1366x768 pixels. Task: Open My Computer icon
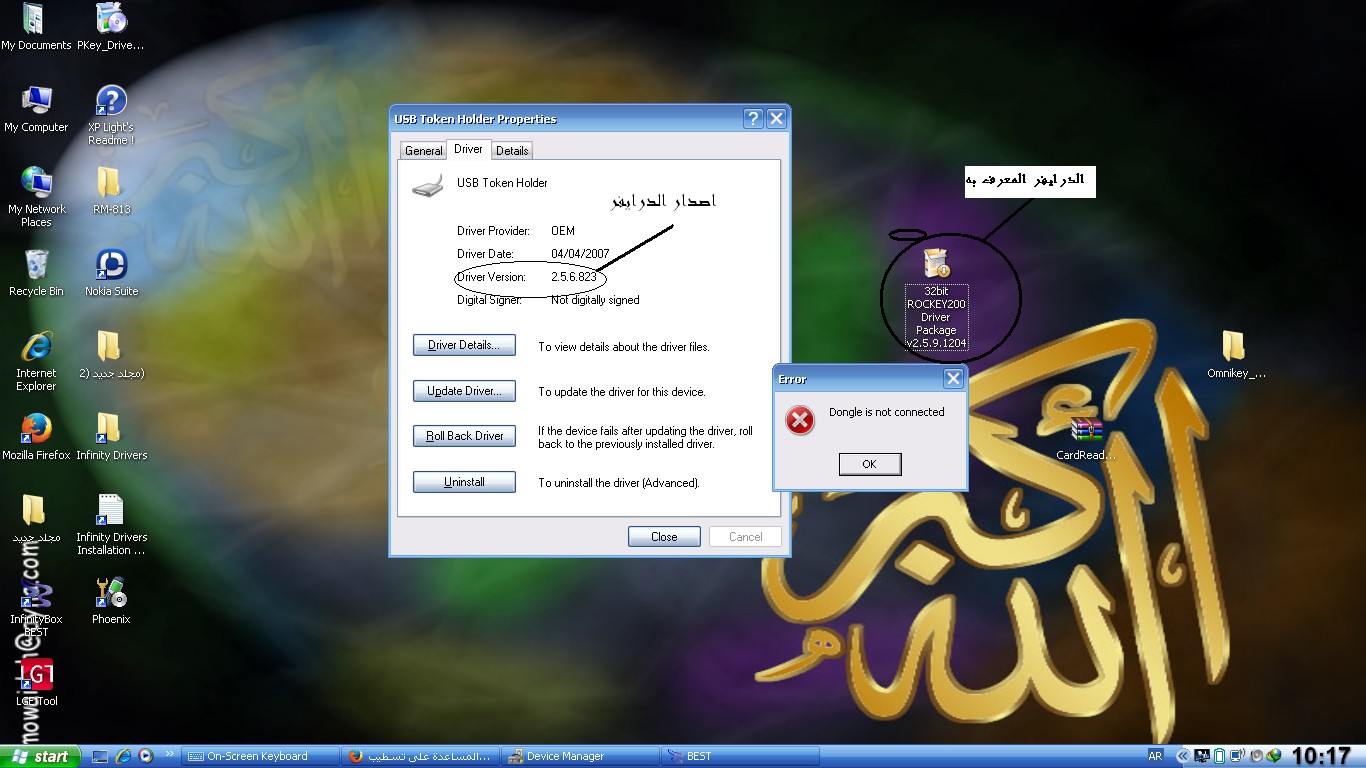pyautogui.click(x=36, y=109)
